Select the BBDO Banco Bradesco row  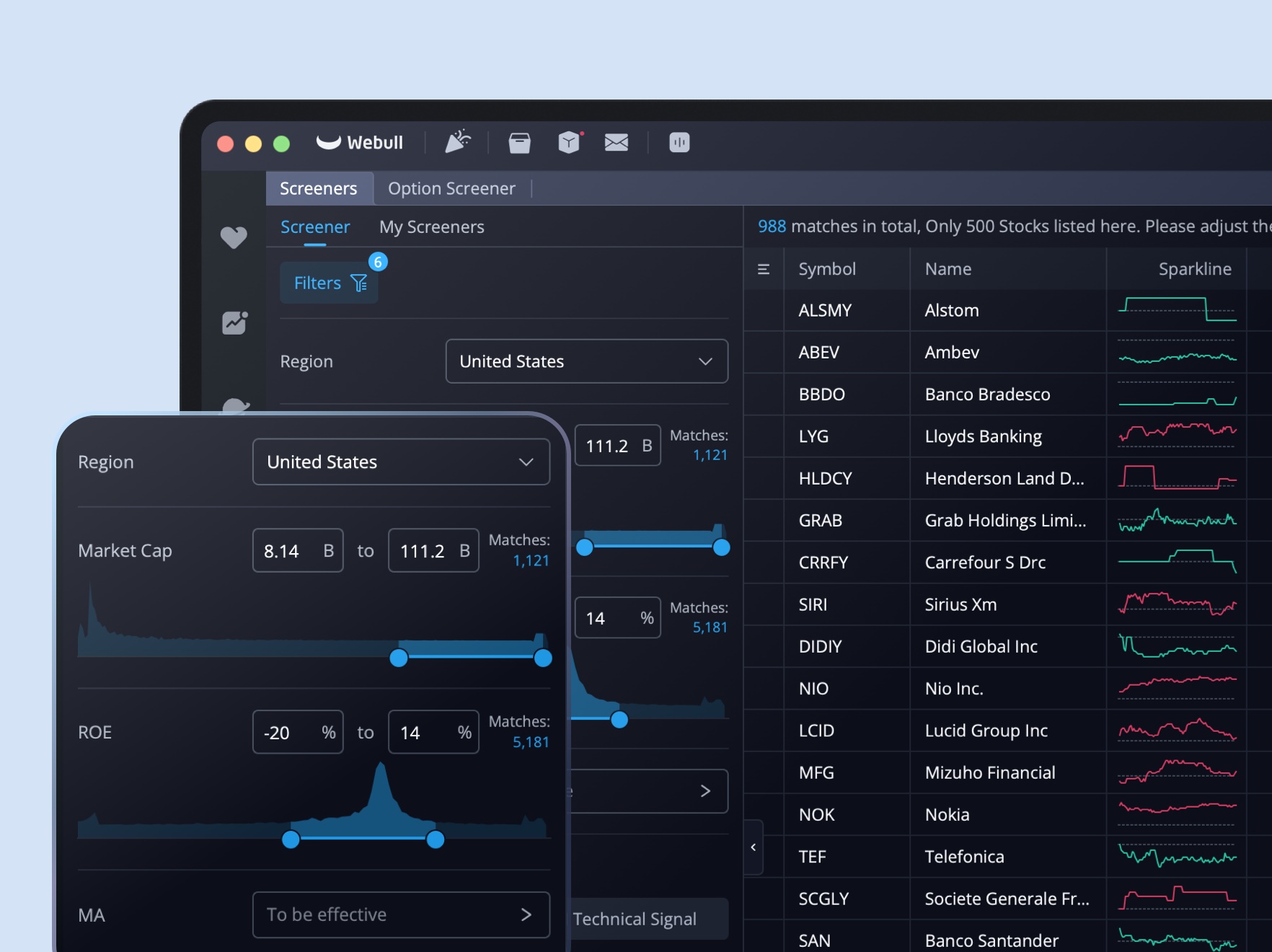[x=1008, y=395]
